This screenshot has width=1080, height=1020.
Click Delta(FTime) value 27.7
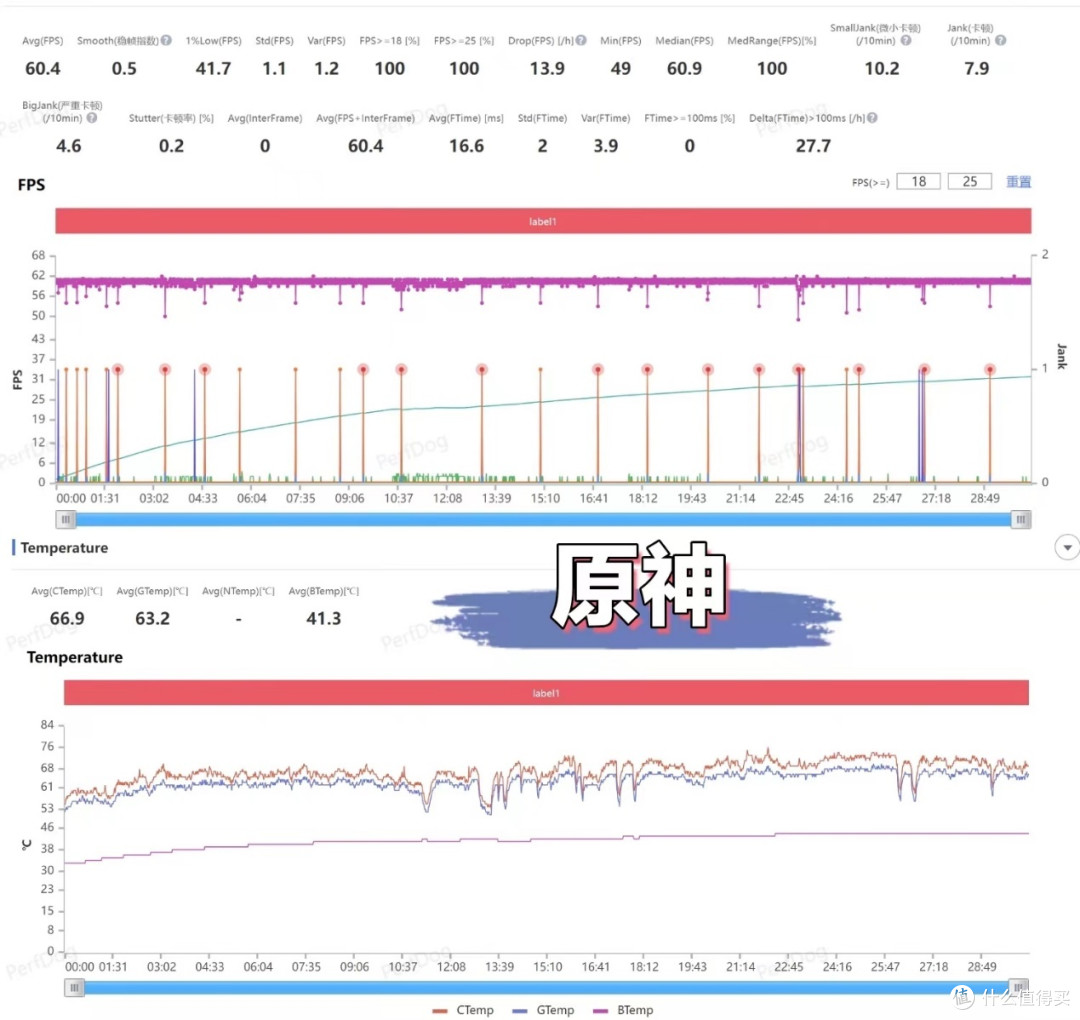click(x=813, y=146)
